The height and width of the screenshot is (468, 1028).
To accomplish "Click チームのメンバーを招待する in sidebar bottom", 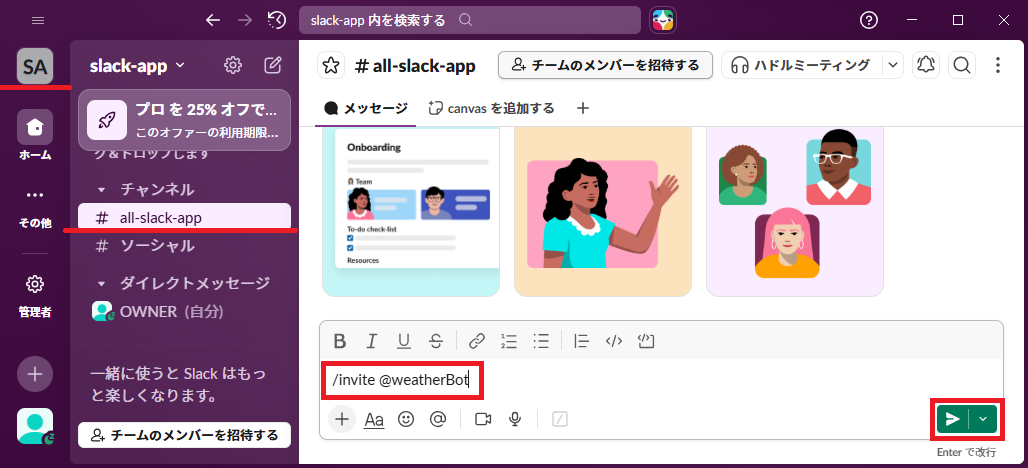I will pos(184,435).
